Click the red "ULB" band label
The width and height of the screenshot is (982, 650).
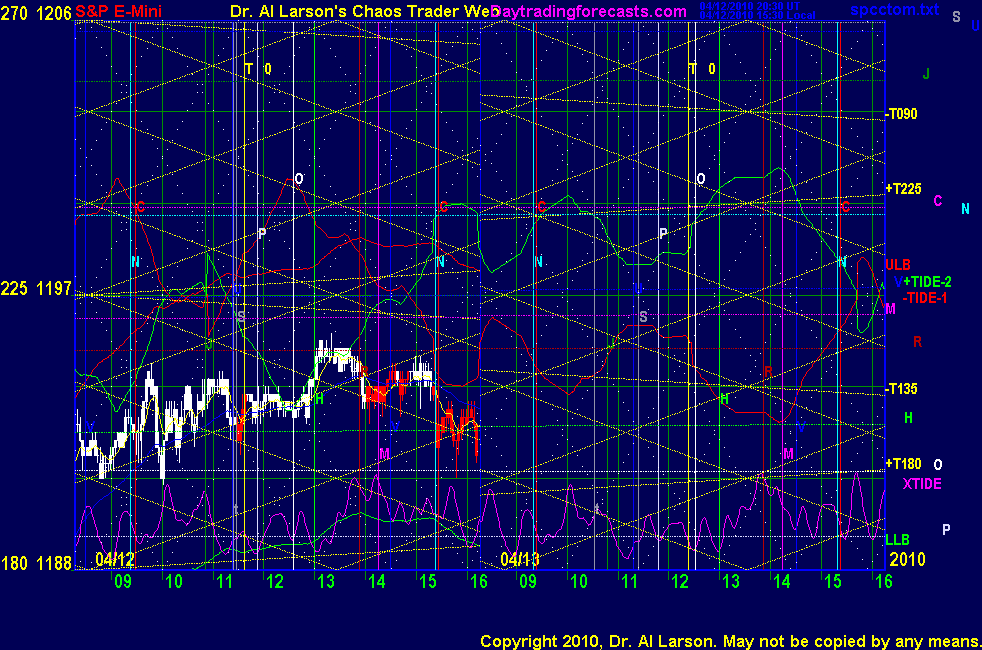point(898,265)
